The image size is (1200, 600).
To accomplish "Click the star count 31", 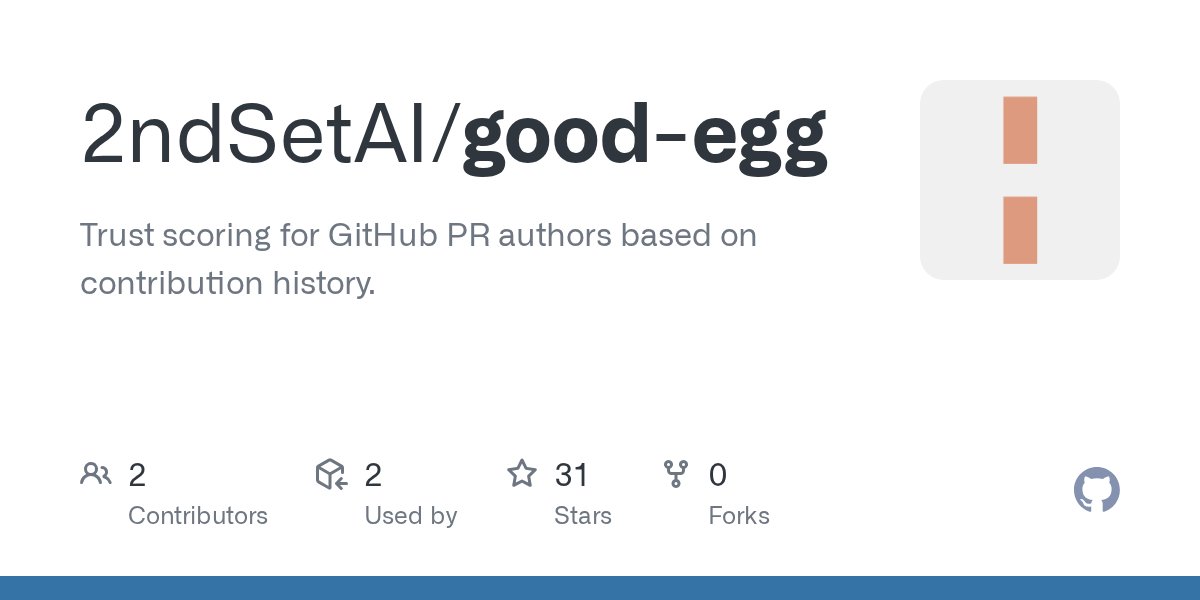I will (571, 475).
